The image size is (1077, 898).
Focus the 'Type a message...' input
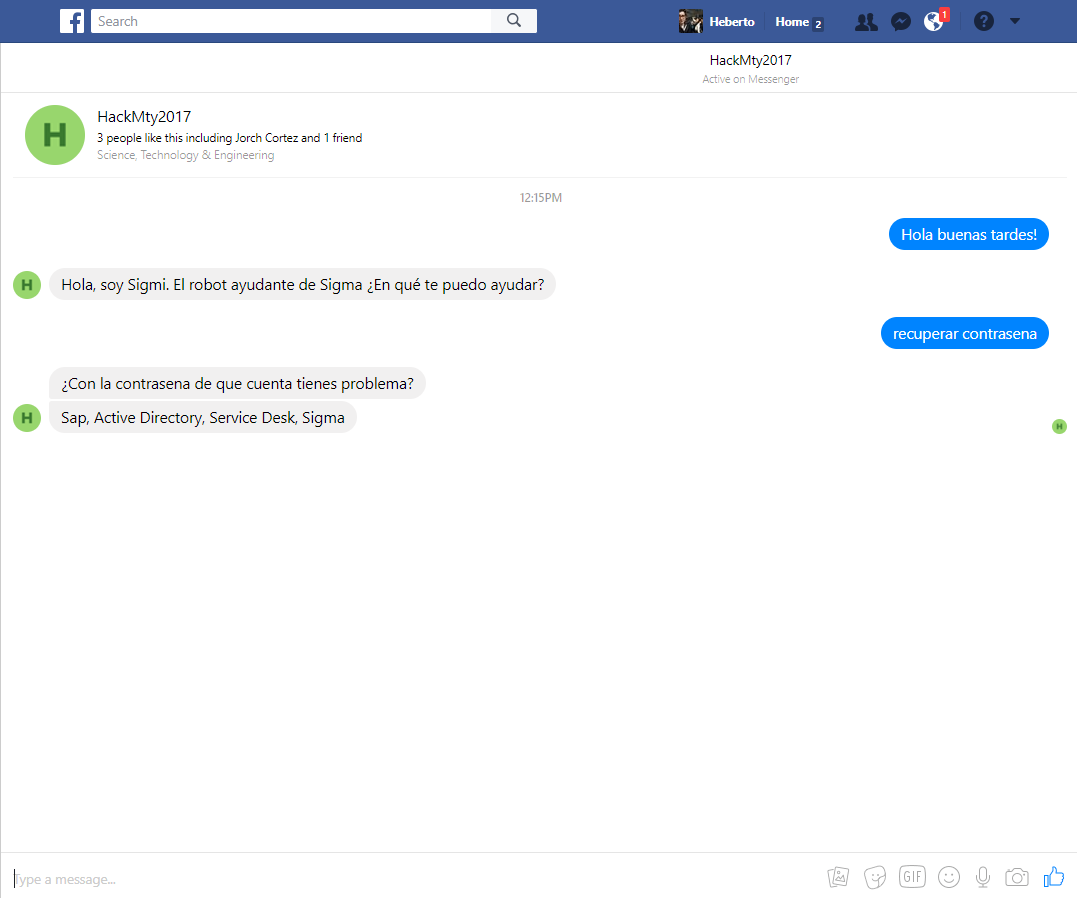coord(412,879)
